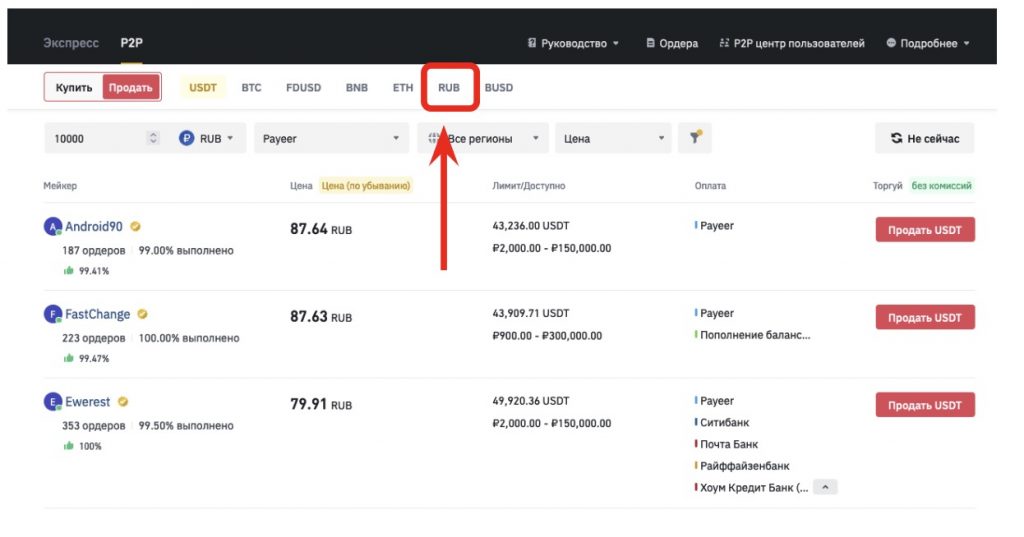
Task: Open the Все регионы dropdown
Action: (483, 138)
